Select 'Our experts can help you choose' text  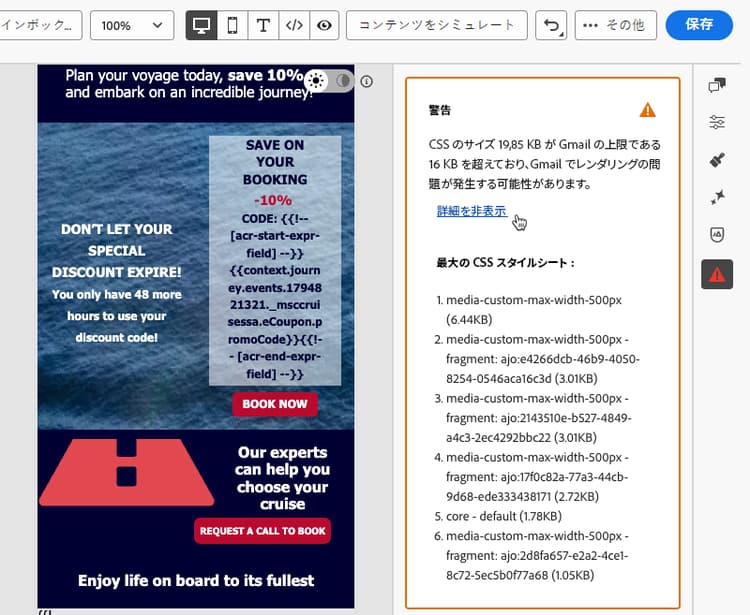[x=282, y=478]
